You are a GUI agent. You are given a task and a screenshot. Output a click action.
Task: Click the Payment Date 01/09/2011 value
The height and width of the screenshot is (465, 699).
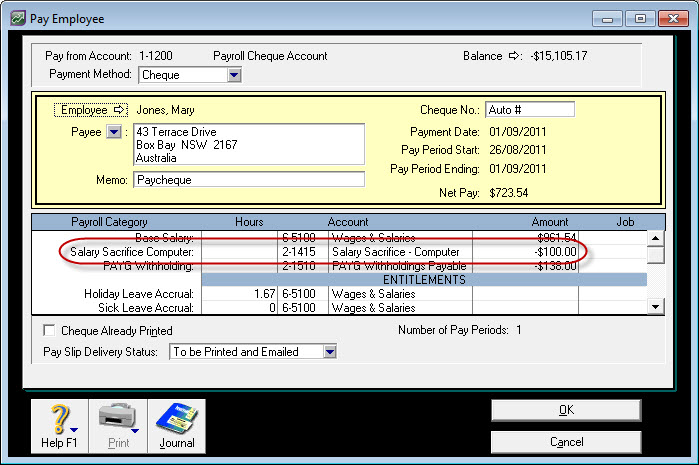(518, 132)
